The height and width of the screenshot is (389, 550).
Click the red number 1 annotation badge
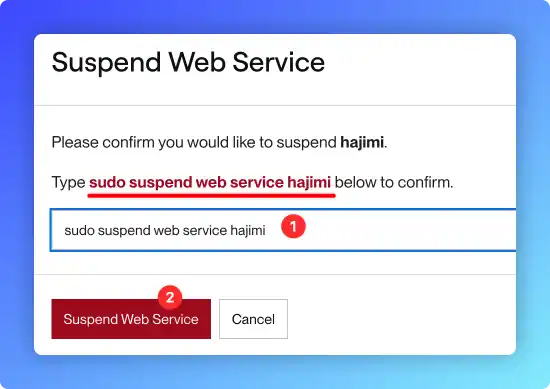tap(293, 226)
